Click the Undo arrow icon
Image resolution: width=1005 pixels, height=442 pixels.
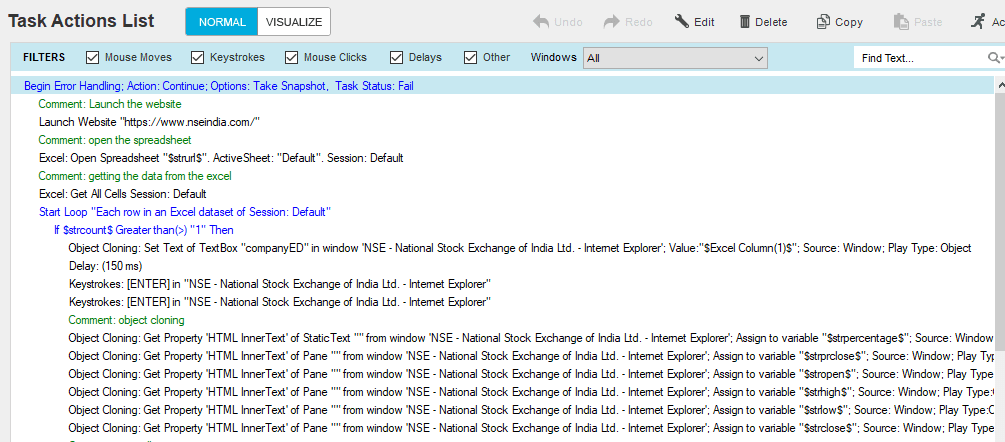(540, 22)
